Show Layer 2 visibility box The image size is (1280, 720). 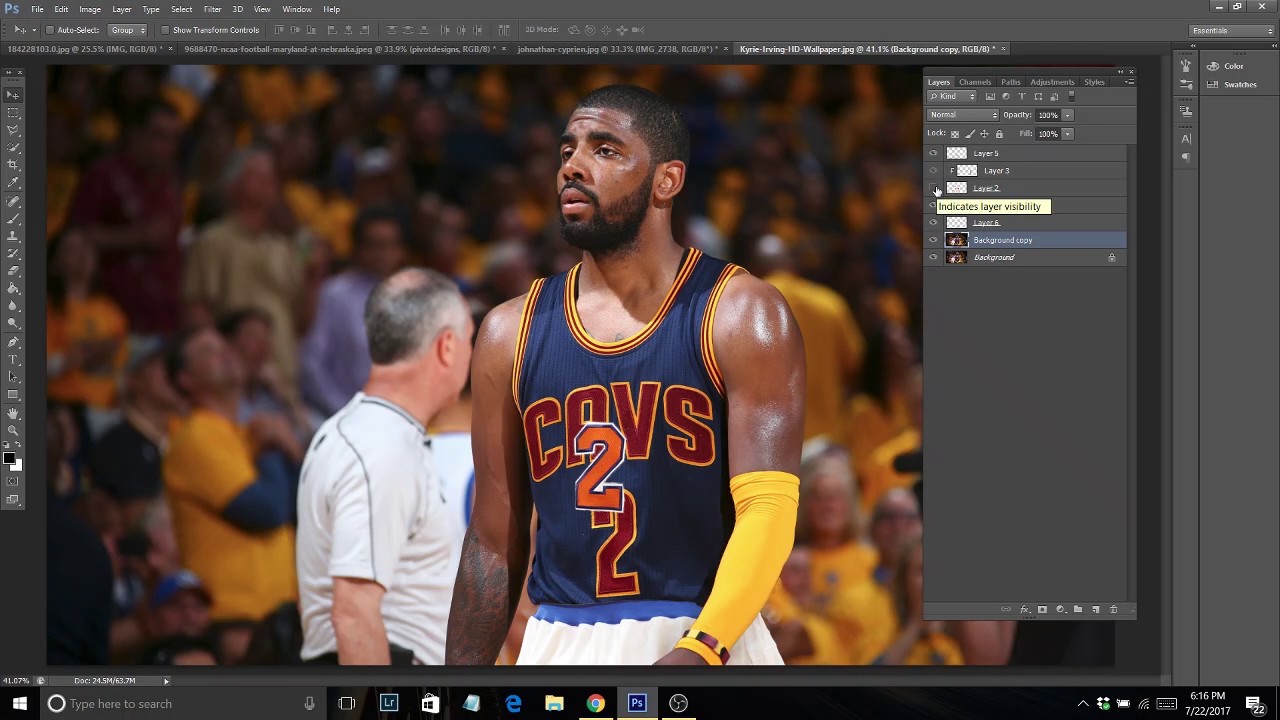tap(933, 188)
